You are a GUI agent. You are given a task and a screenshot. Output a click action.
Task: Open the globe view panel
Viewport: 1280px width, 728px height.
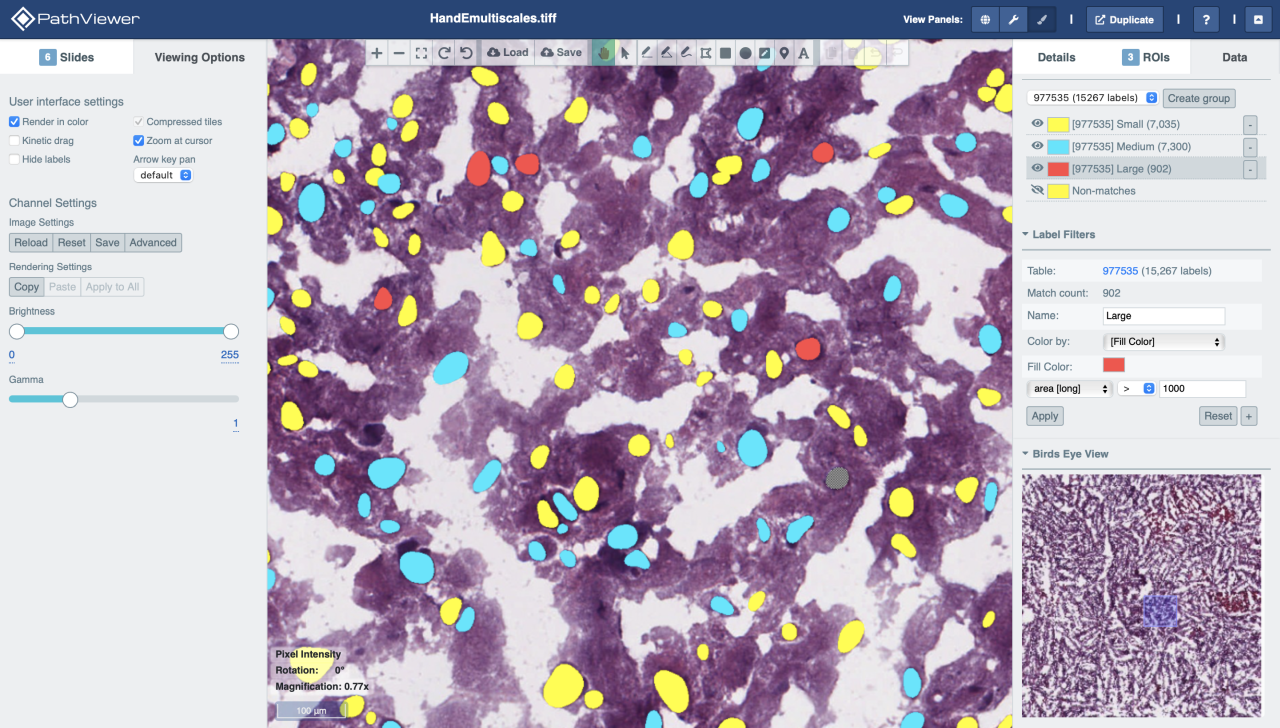(x=985, y=19)
